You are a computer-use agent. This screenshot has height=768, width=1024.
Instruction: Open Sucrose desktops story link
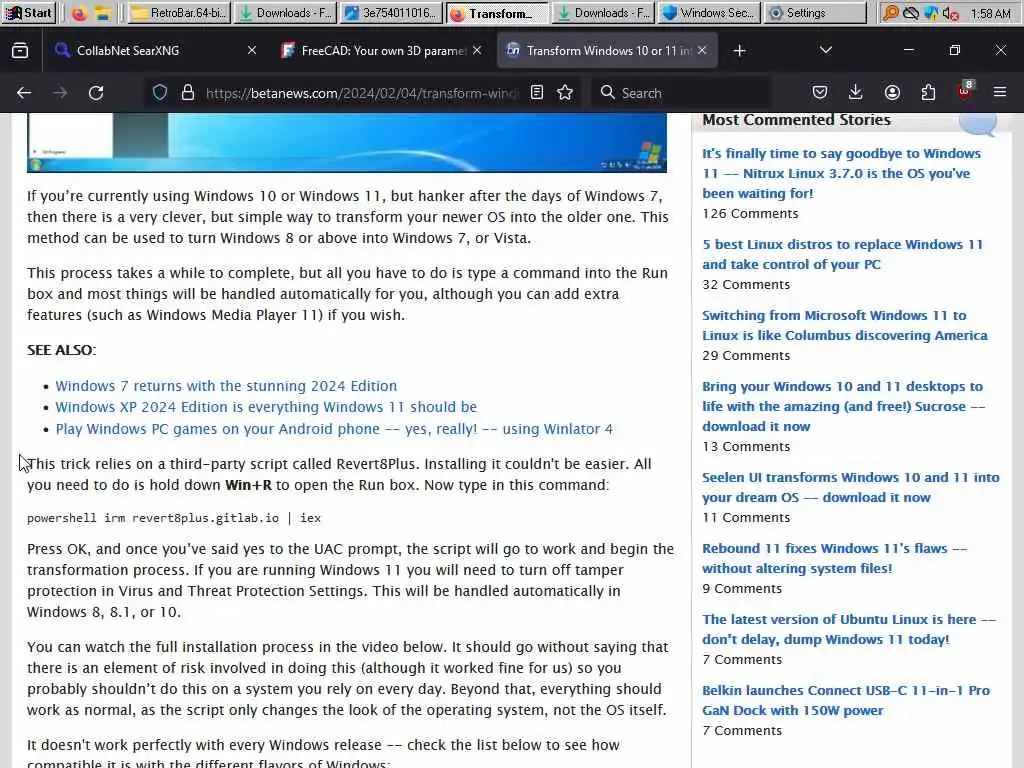click(843, 406)
